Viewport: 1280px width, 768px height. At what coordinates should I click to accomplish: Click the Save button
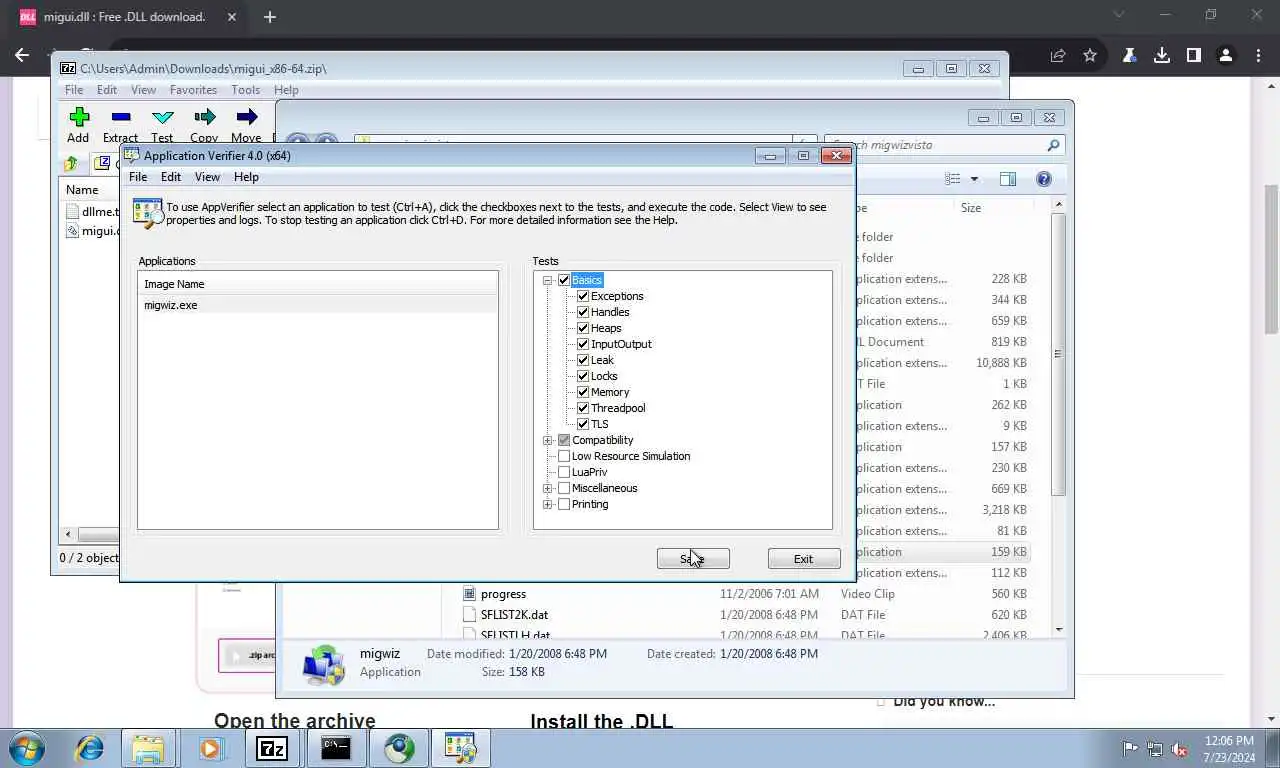tap(693, 559)
